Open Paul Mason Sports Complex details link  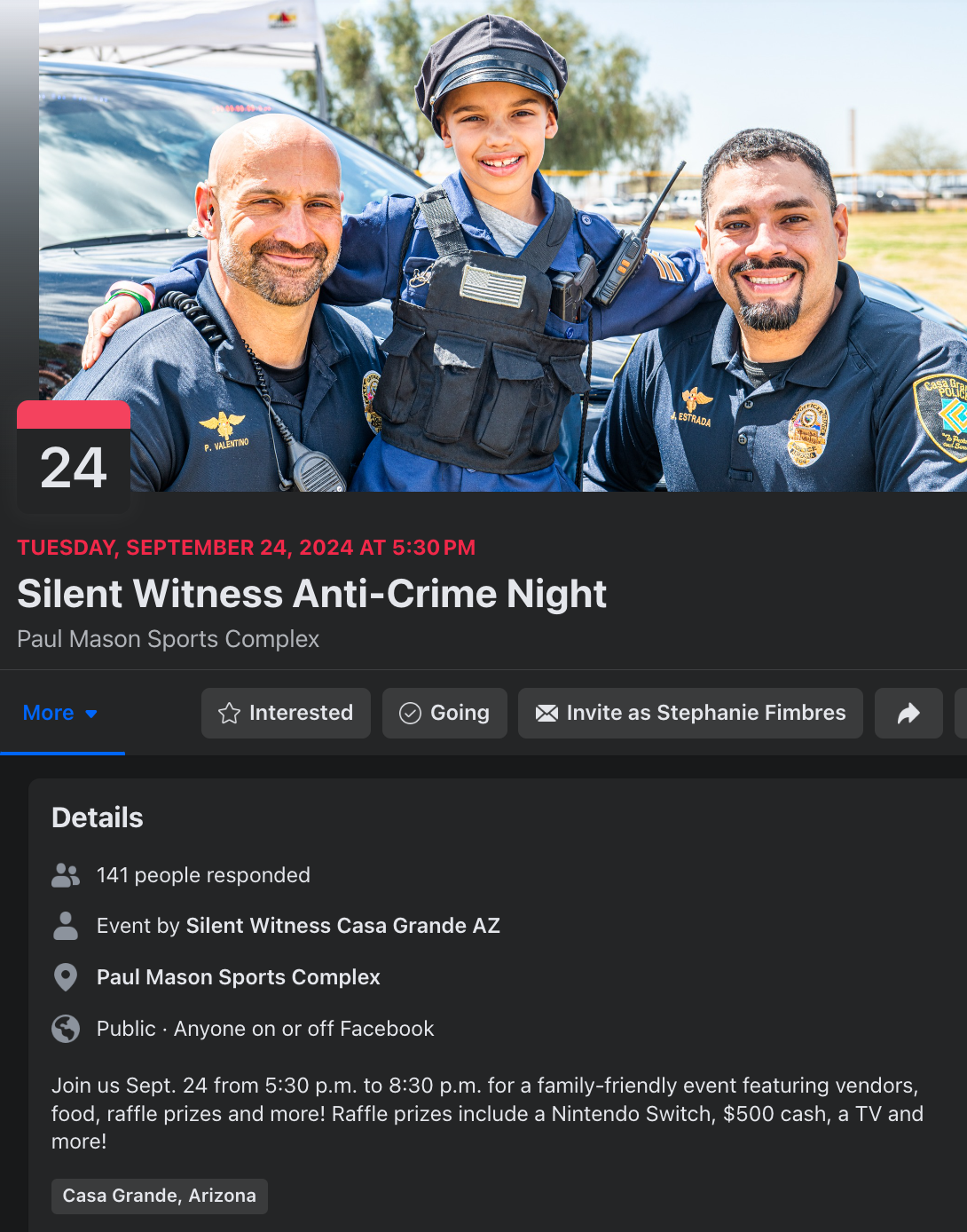(x=238, y=977)
